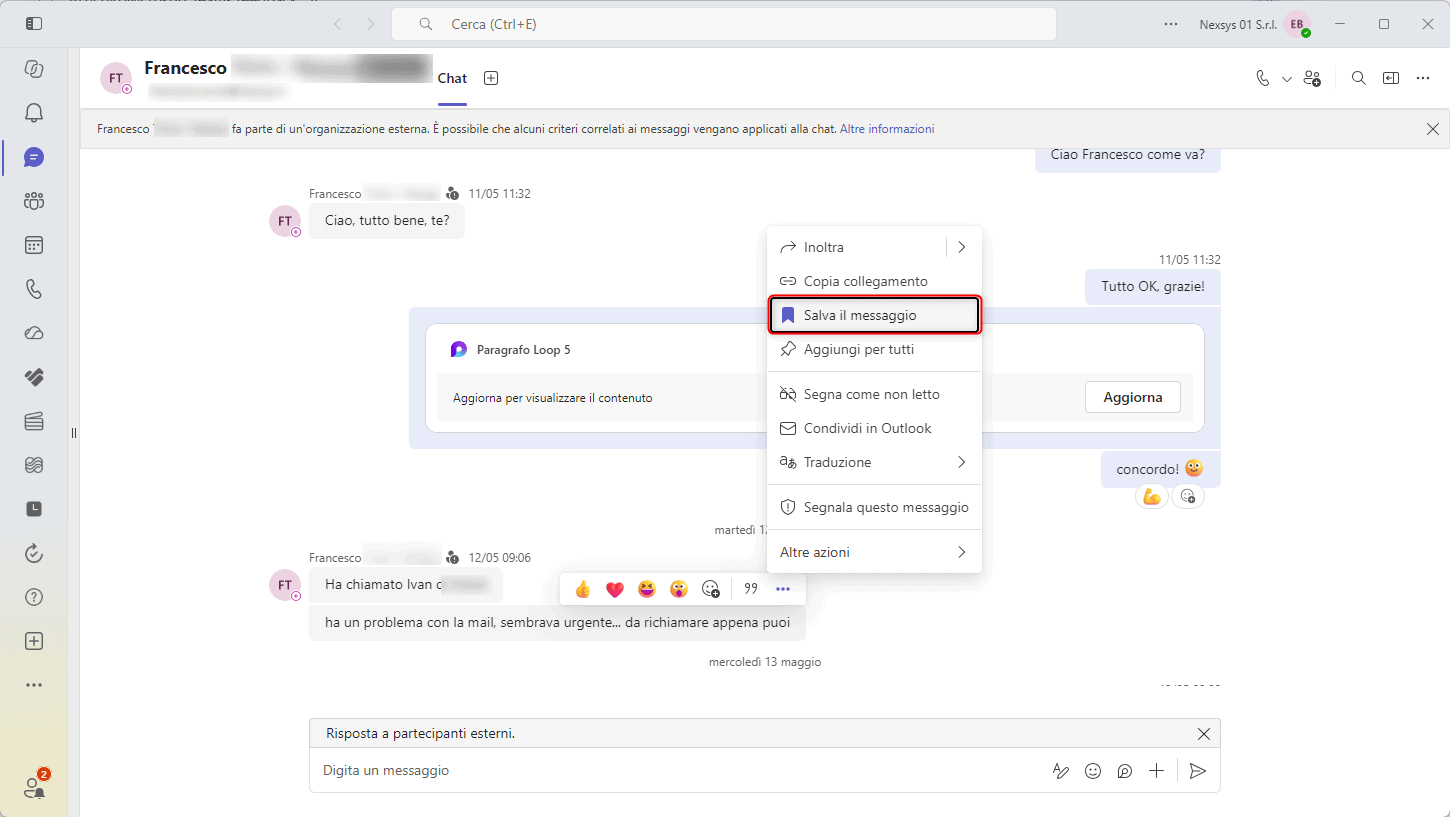Open the emoji picker in the compose box
The image size is (1450, 817).
[1093, 771]
